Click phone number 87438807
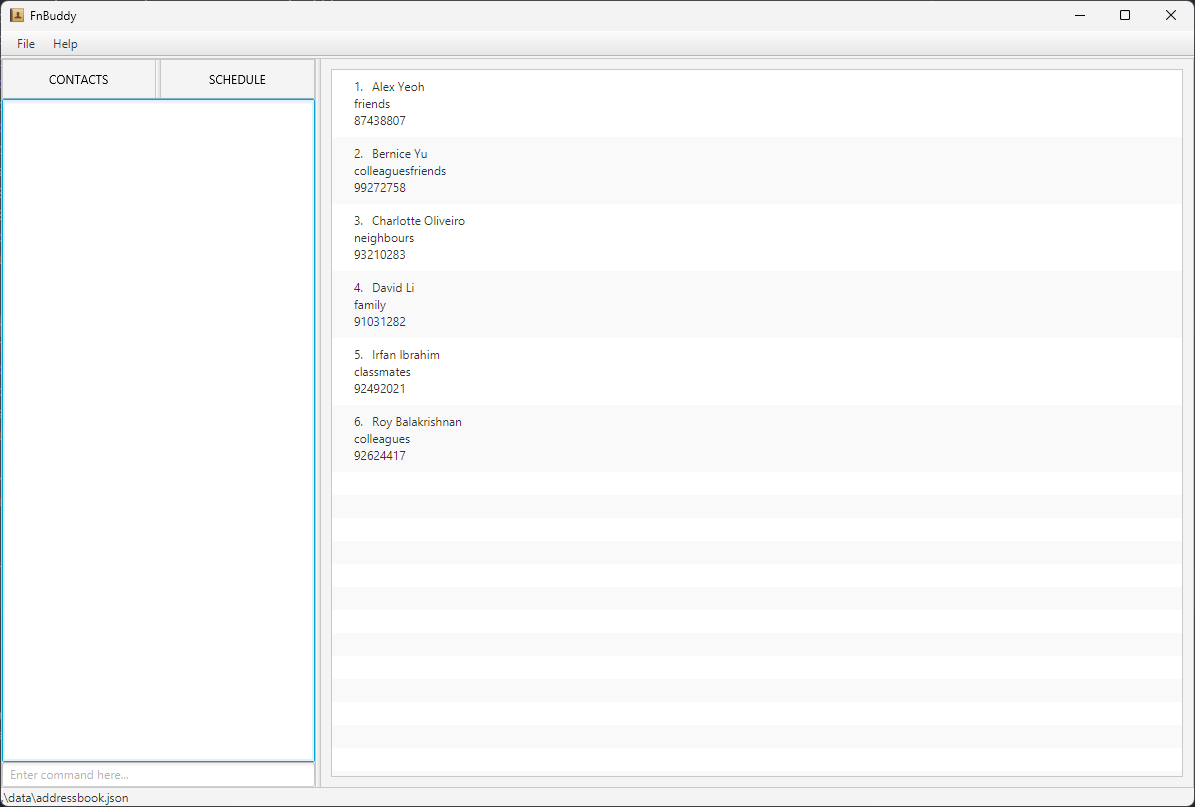1195x807 pixels. (380, 120)
